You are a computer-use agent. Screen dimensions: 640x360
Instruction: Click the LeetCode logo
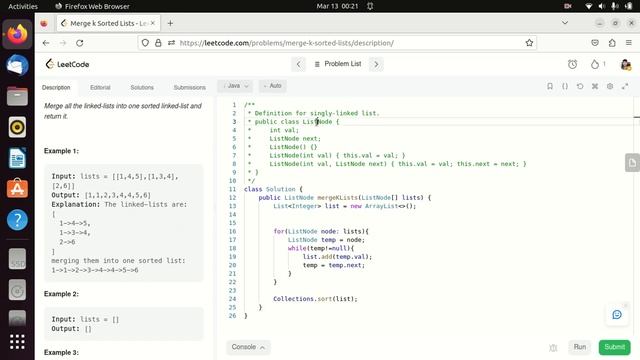67,64
